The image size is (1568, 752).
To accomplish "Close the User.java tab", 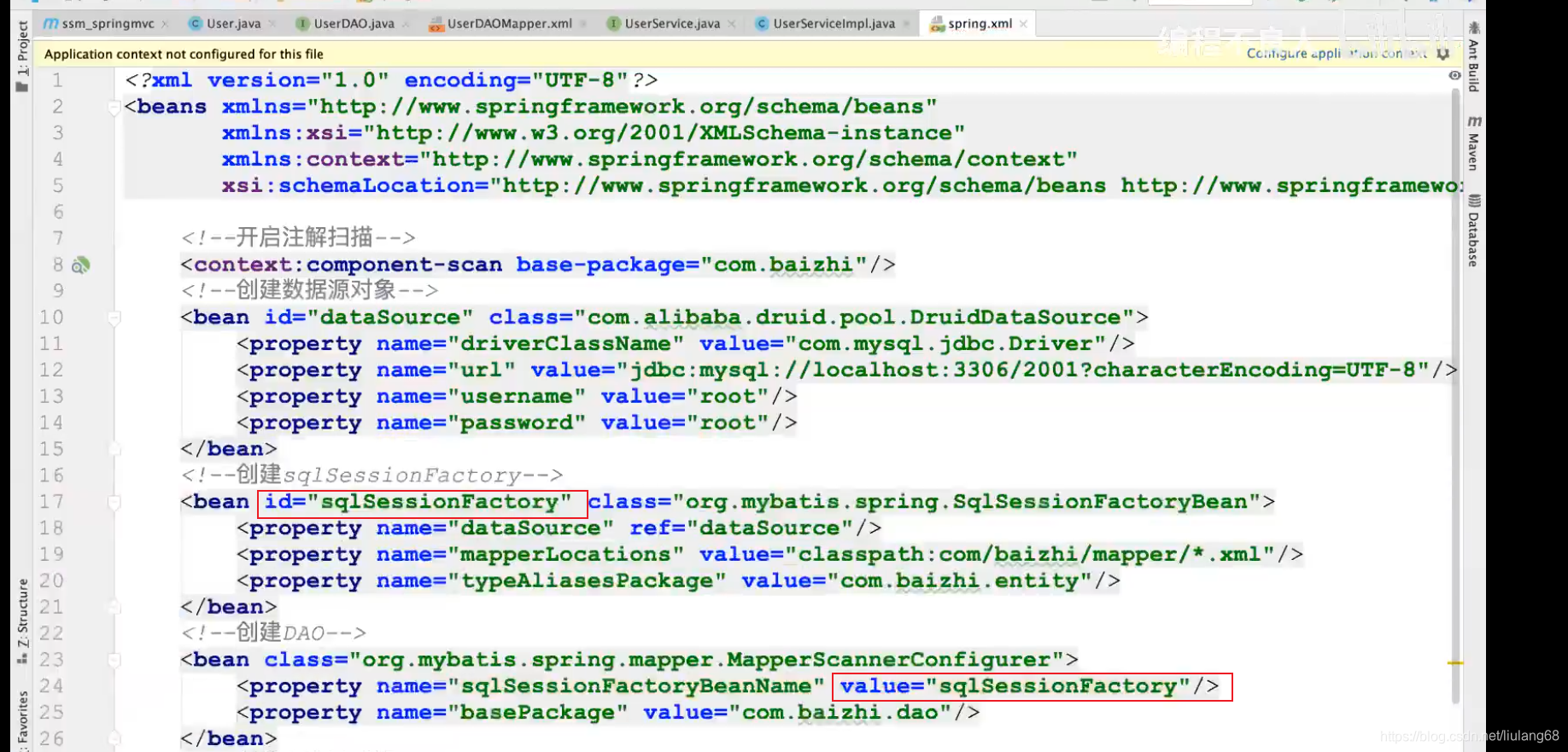I will pos(272,24).
